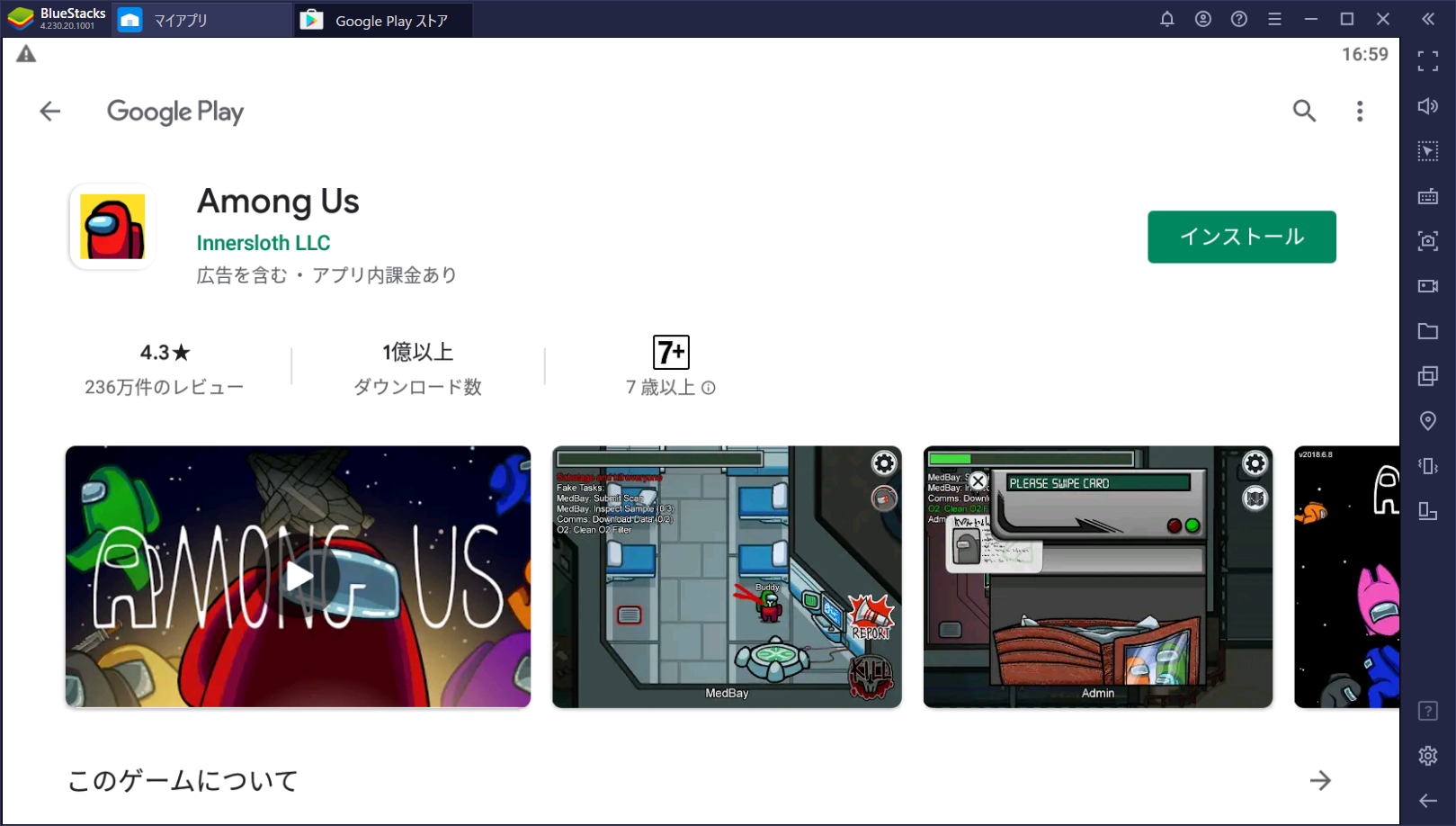Click the 236万件のレビュー review count

pyautogui.click(x=165, y=388)
